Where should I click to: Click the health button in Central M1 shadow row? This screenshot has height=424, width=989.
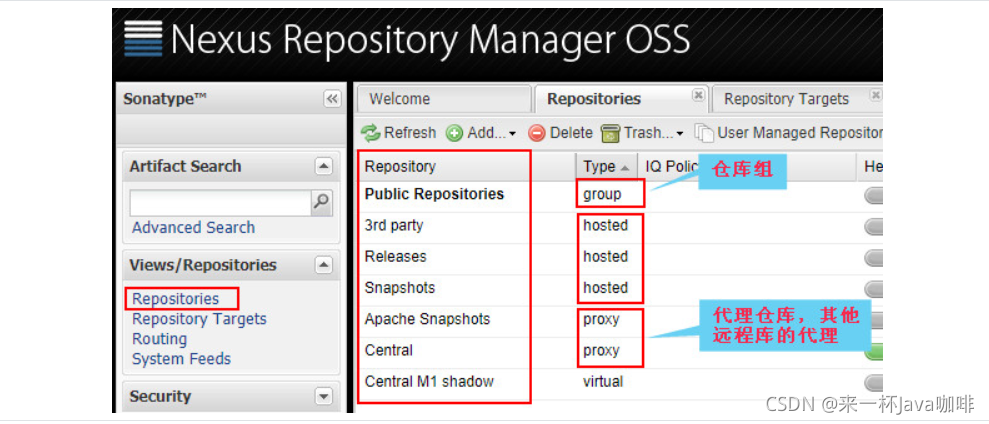point(874,382)
